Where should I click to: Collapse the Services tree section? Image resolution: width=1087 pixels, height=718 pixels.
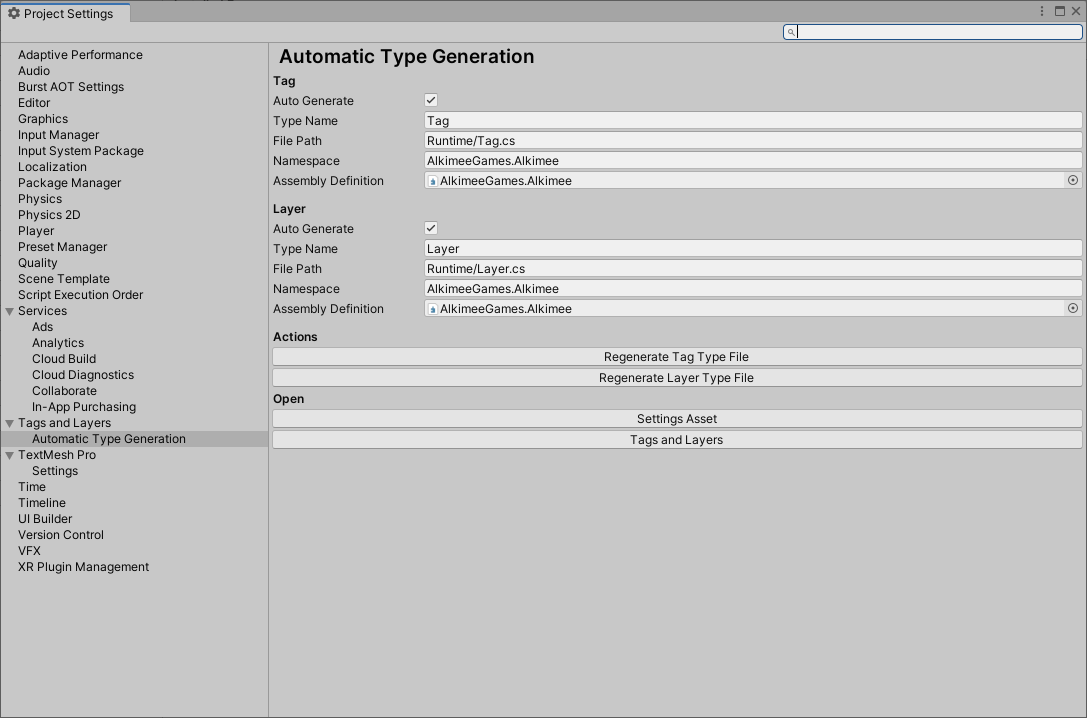9,311
